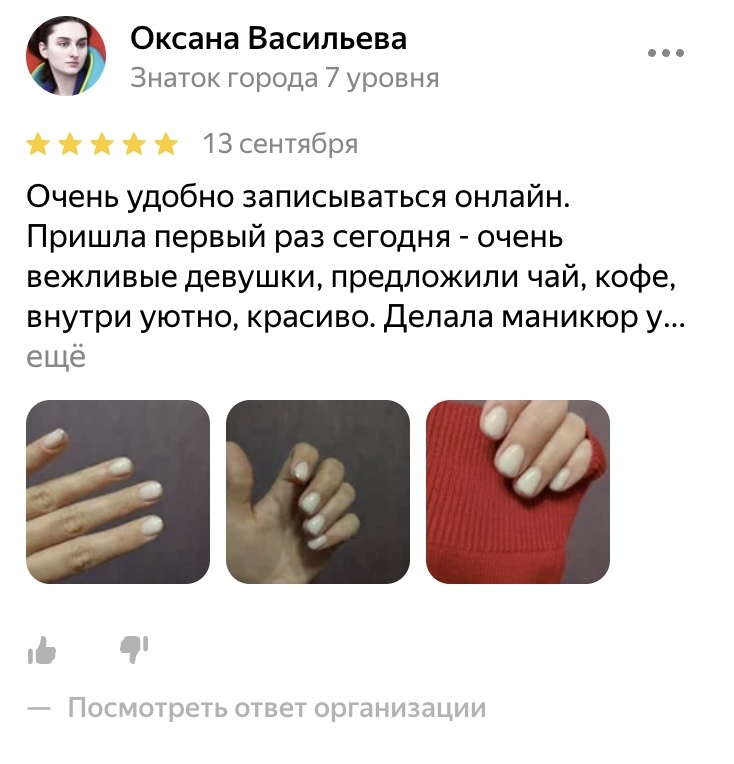Image resolution: width=734 pixels, height=764 pixels.
Task: Click the 13 сентября review date
Action: [x=280, y=144]
